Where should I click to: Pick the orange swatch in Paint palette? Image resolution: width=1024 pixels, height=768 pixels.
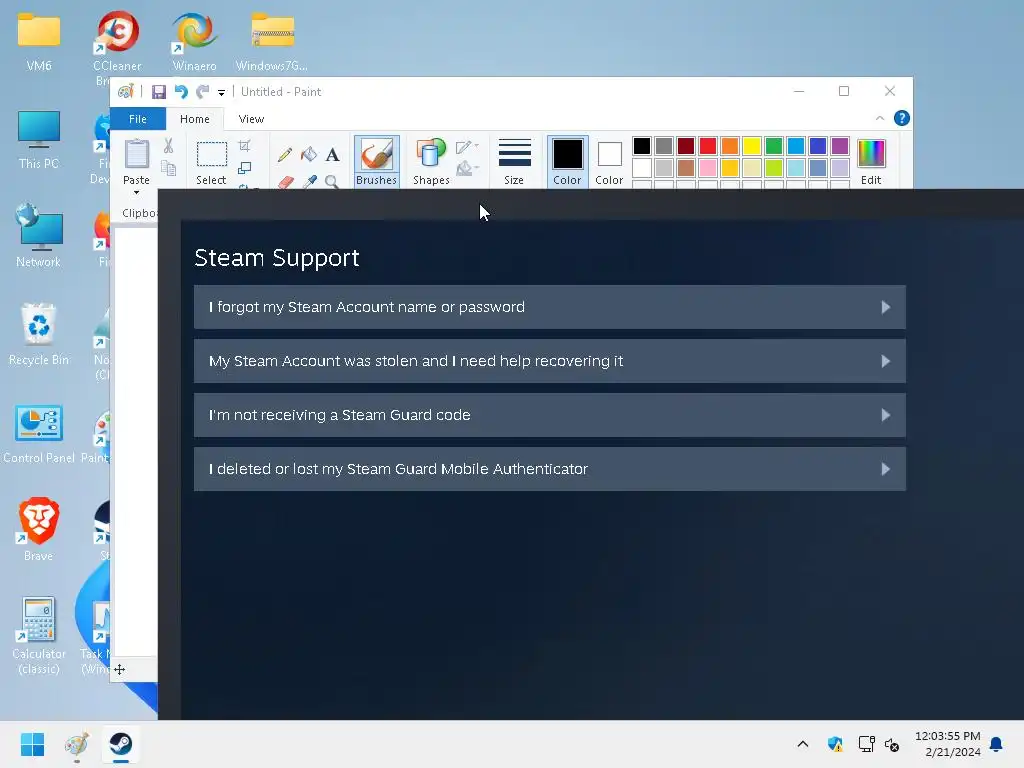pos(730,146)
